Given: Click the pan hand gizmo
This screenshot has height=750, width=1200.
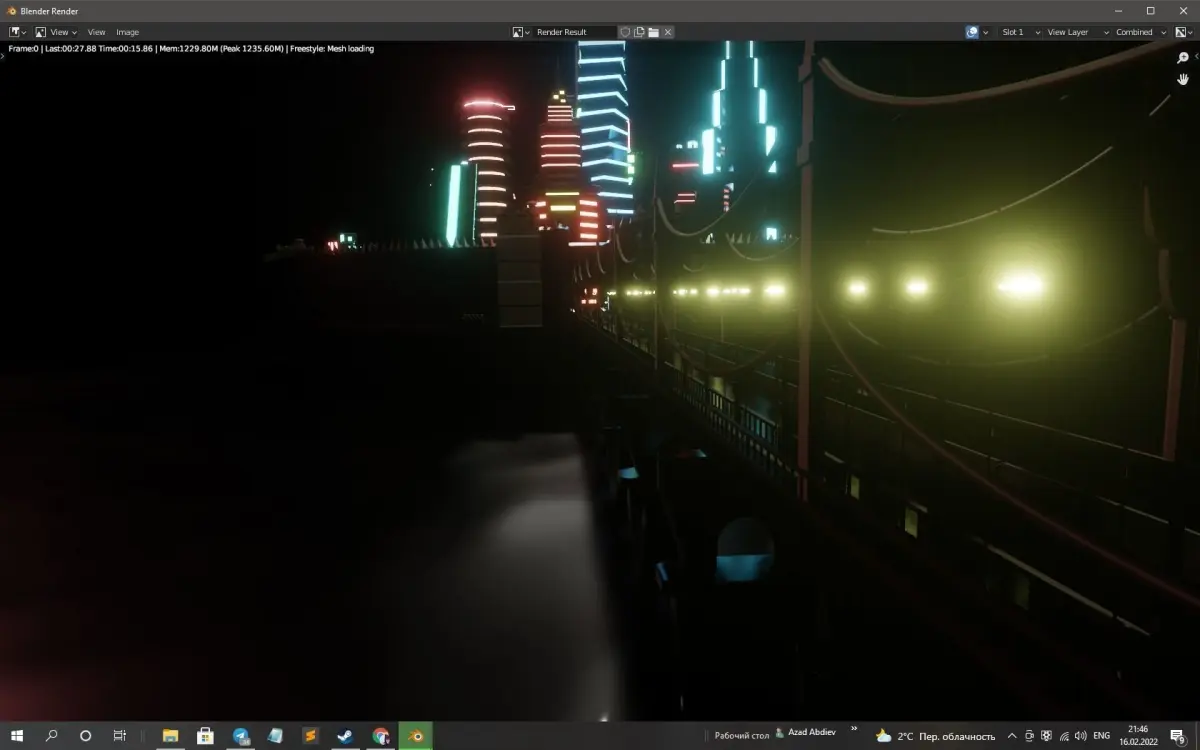Looking at the screenshot, I should click(1183, 79).
